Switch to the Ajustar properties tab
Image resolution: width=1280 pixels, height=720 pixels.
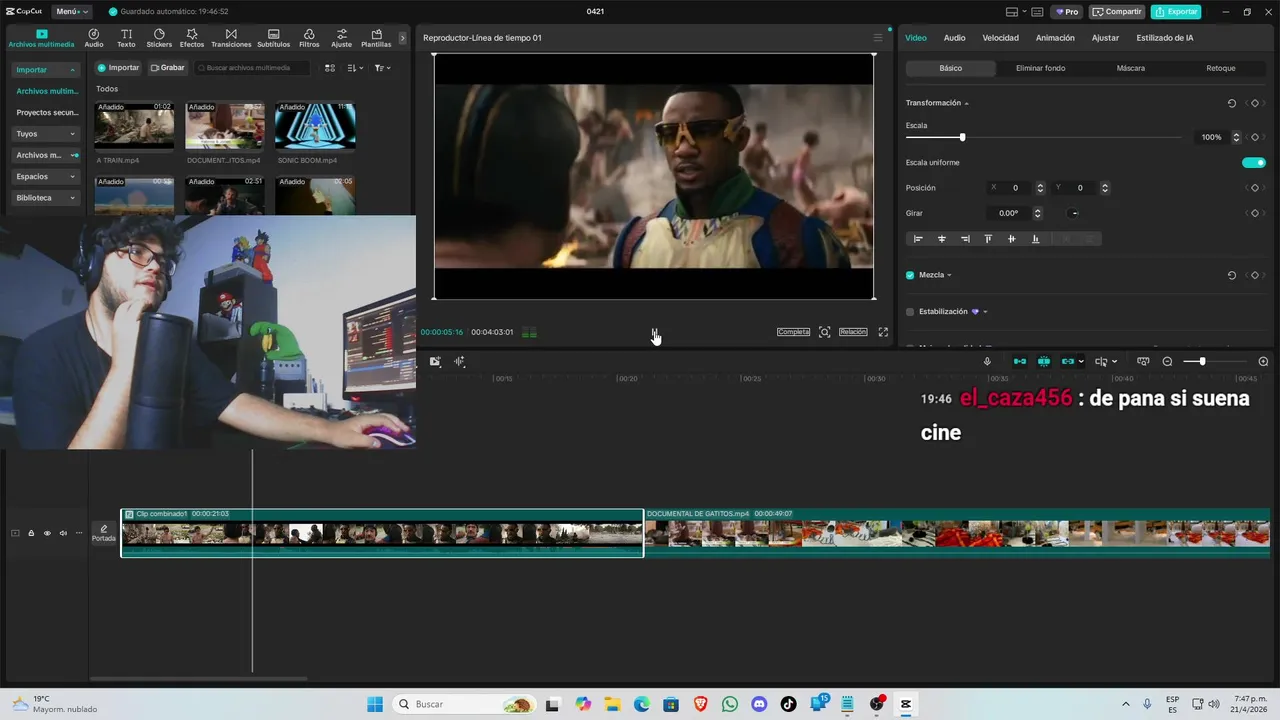[x=1105, y=38]
